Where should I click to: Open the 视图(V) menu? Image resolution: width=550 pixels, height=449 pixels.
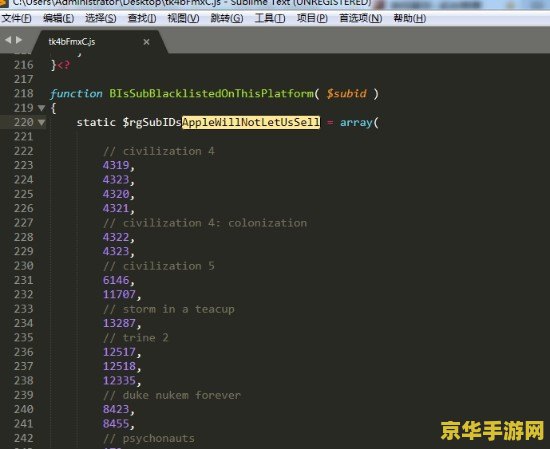point(183,18)
